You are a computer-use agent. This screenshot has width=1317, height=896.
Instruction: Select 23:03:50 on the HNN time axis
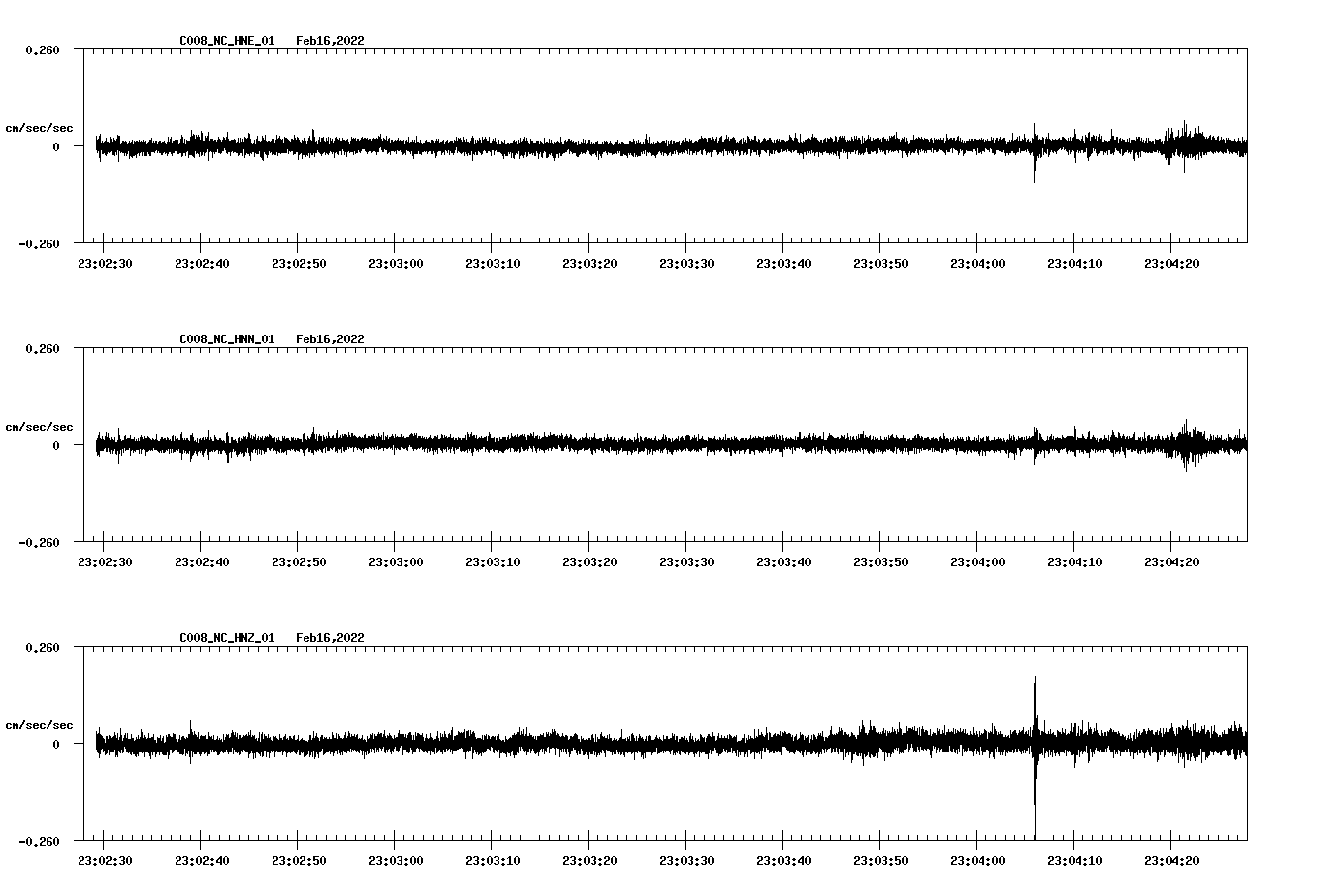pos(881,562)
